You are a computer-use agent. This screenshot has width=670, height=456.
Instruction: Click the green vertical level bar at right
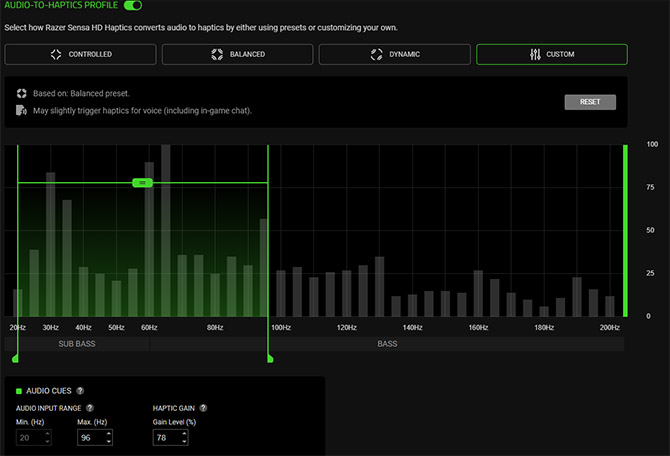[626, 231]
